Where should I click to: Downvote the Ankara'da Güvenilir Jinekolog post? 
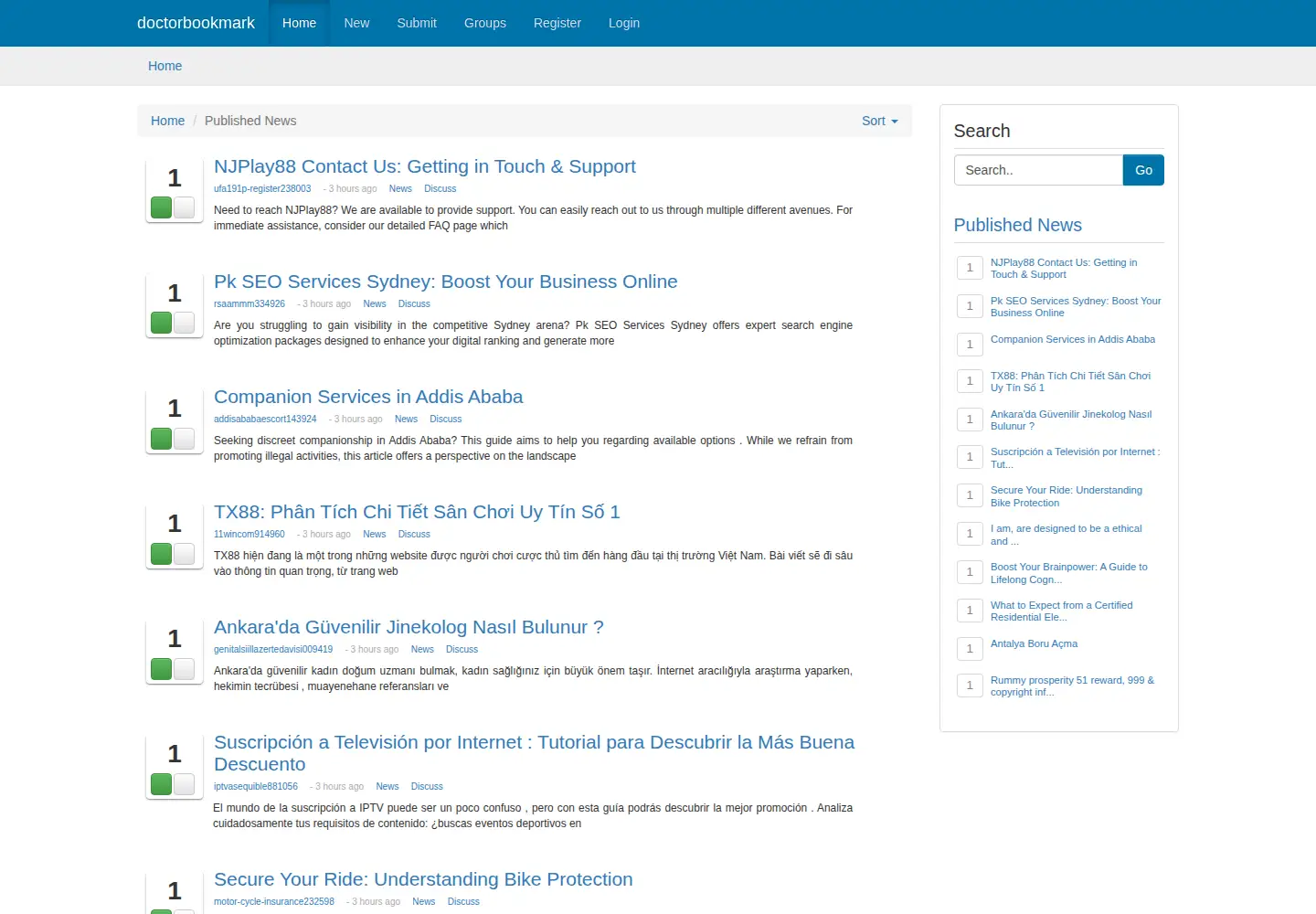pyautogui.click(x=184, y=668)
